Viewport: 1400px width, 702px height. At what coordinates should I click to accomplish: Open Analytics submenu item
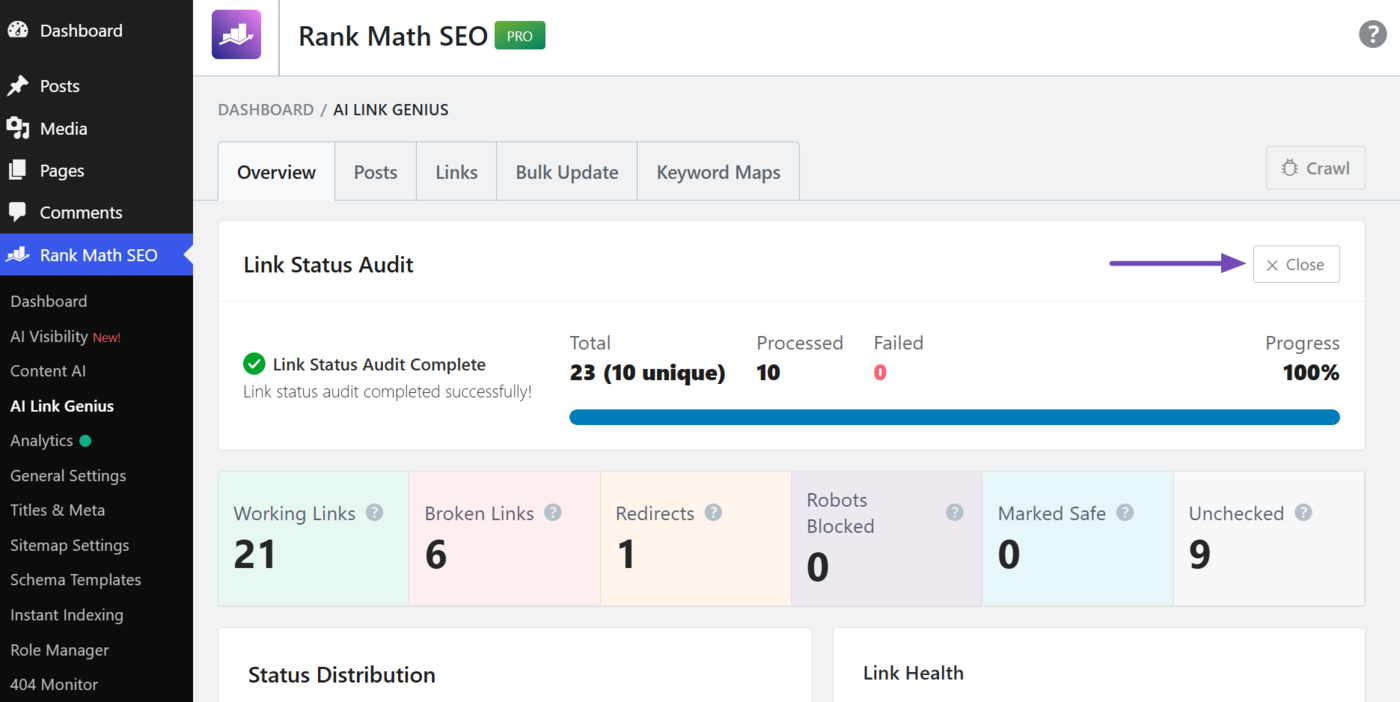pos(42,440)
